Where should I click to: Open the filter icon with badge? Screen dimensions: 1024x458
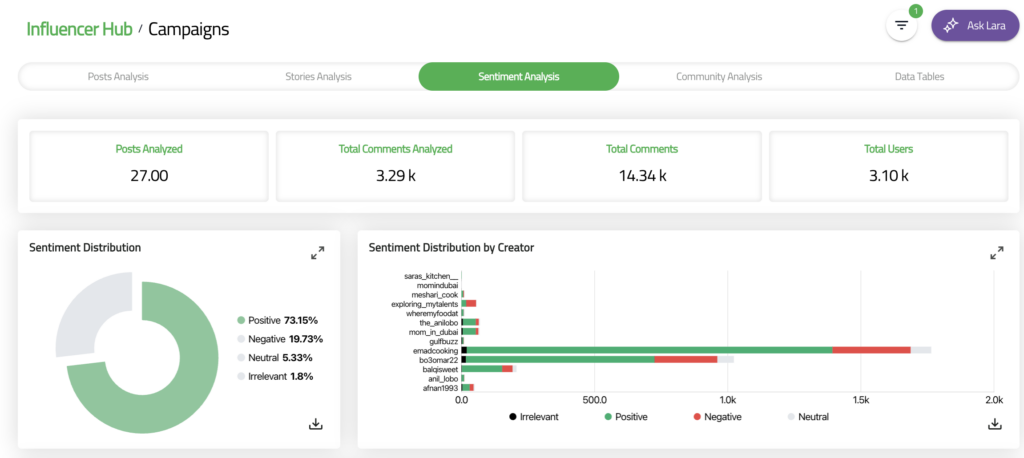tap(901, 25)
